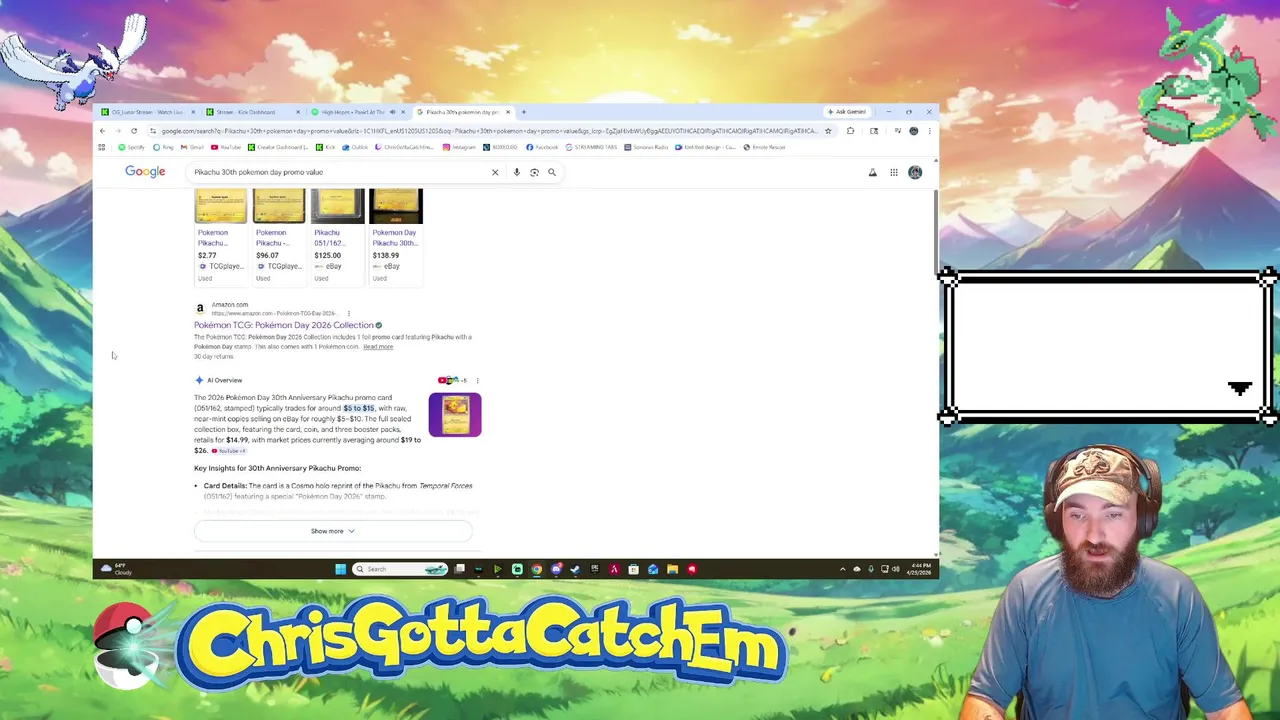The width and height of the screenshot is (1280, 720).
Task: Click the Chrome back arrow
Action: tap(102, 131)
